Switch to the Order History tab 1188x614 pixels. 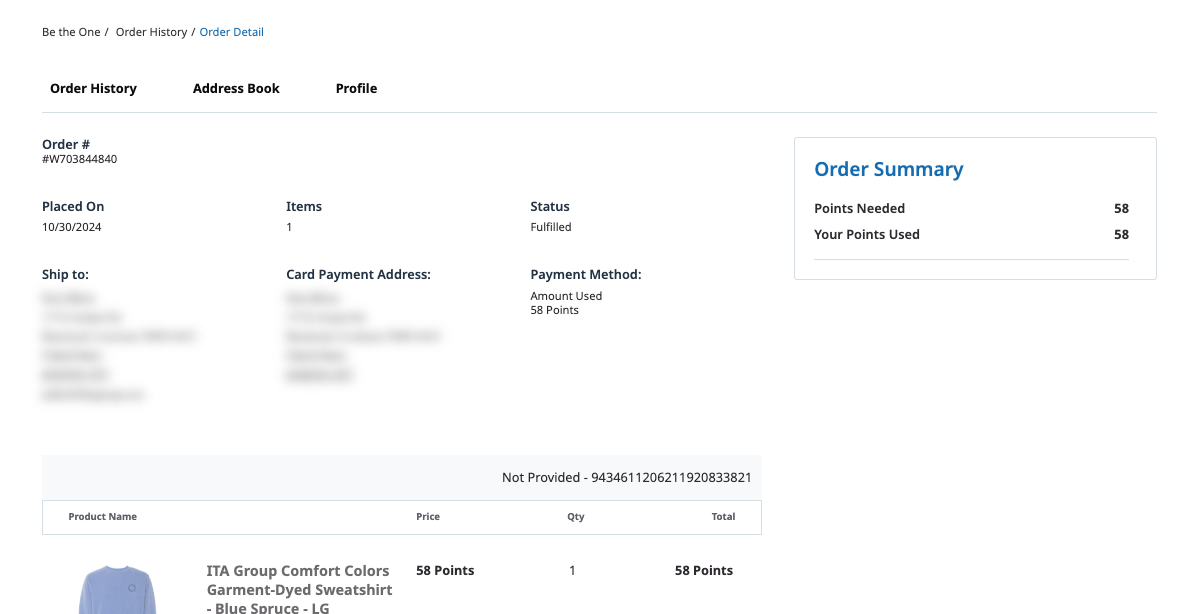[93, 88]
